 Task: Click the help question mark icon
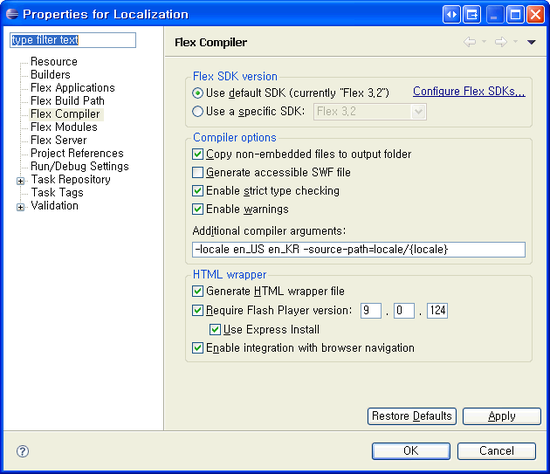click(x=23, y=451)
